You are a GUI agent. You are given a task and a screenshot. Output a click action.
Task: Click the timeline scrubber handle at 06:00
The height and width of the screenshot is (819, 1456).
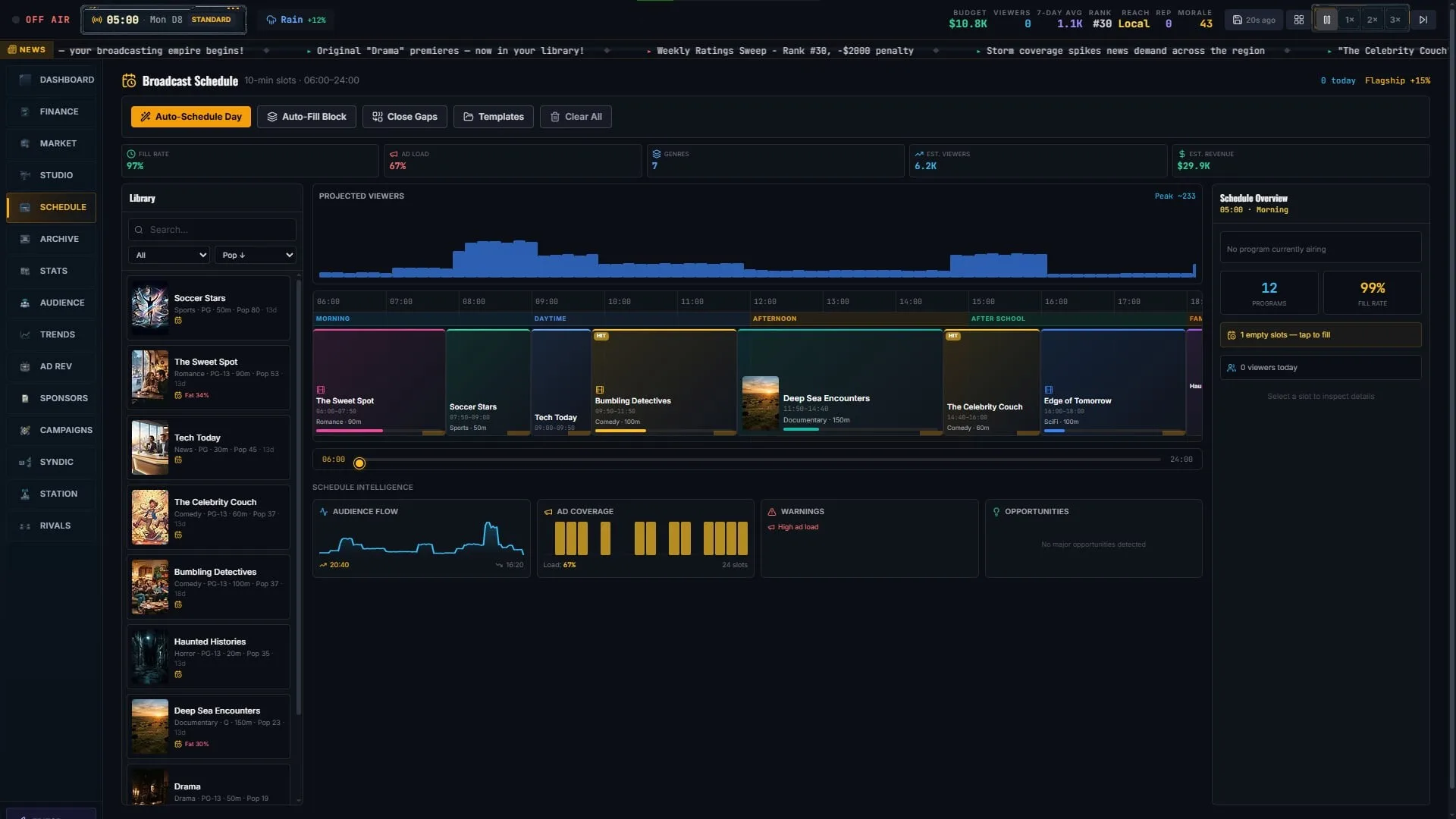(x=359, y=463)
